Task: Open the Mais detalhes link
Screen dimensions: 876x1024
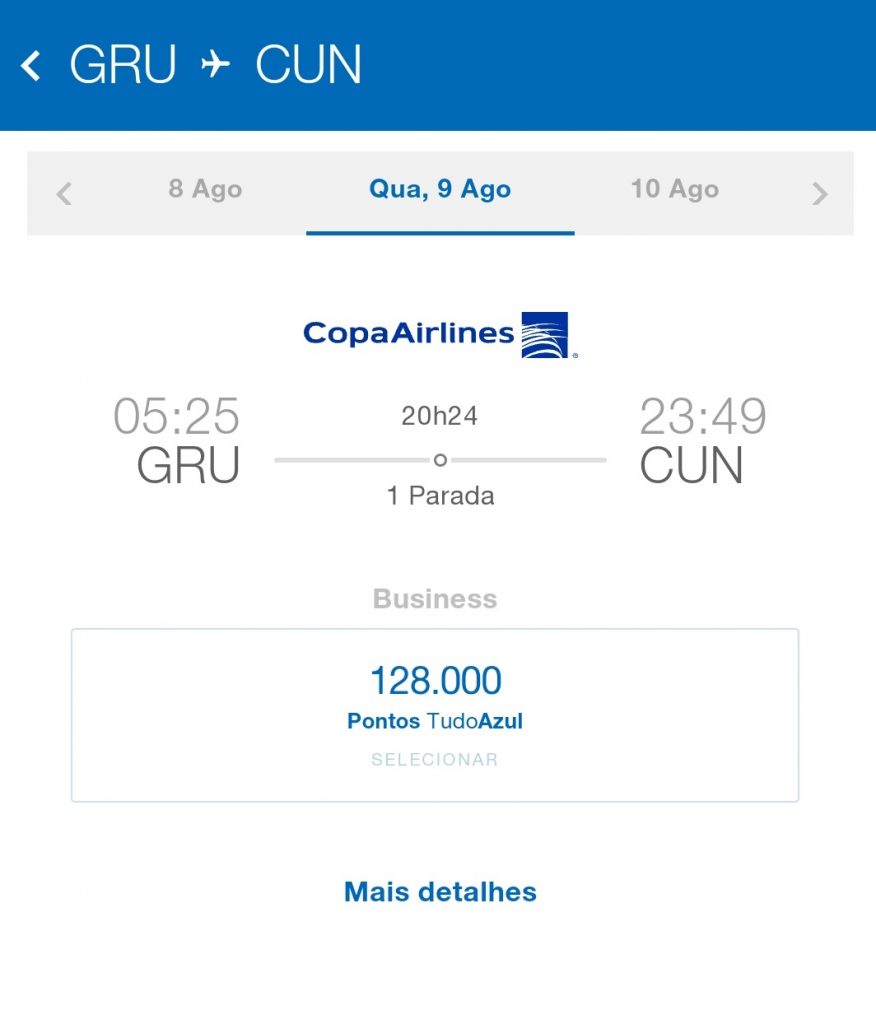Action: [x=440, y=892]
